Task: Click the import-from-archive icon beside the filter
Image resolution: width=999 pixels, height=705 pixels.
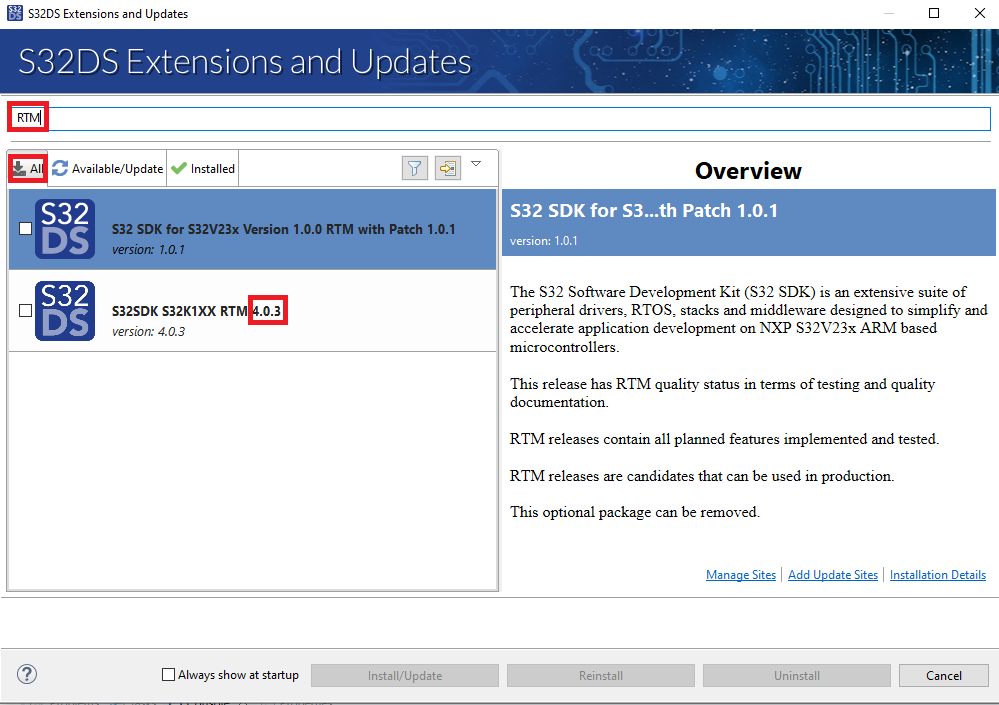Action: click(447, 167)
